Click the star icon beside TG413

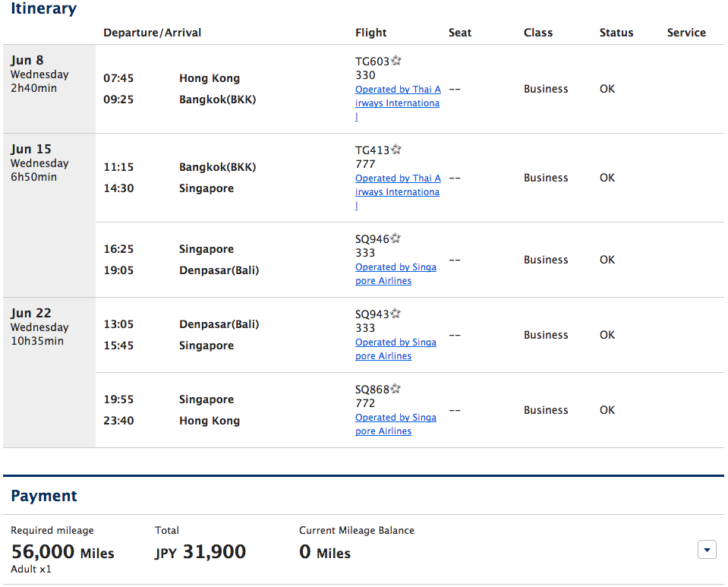click(396, 150)
